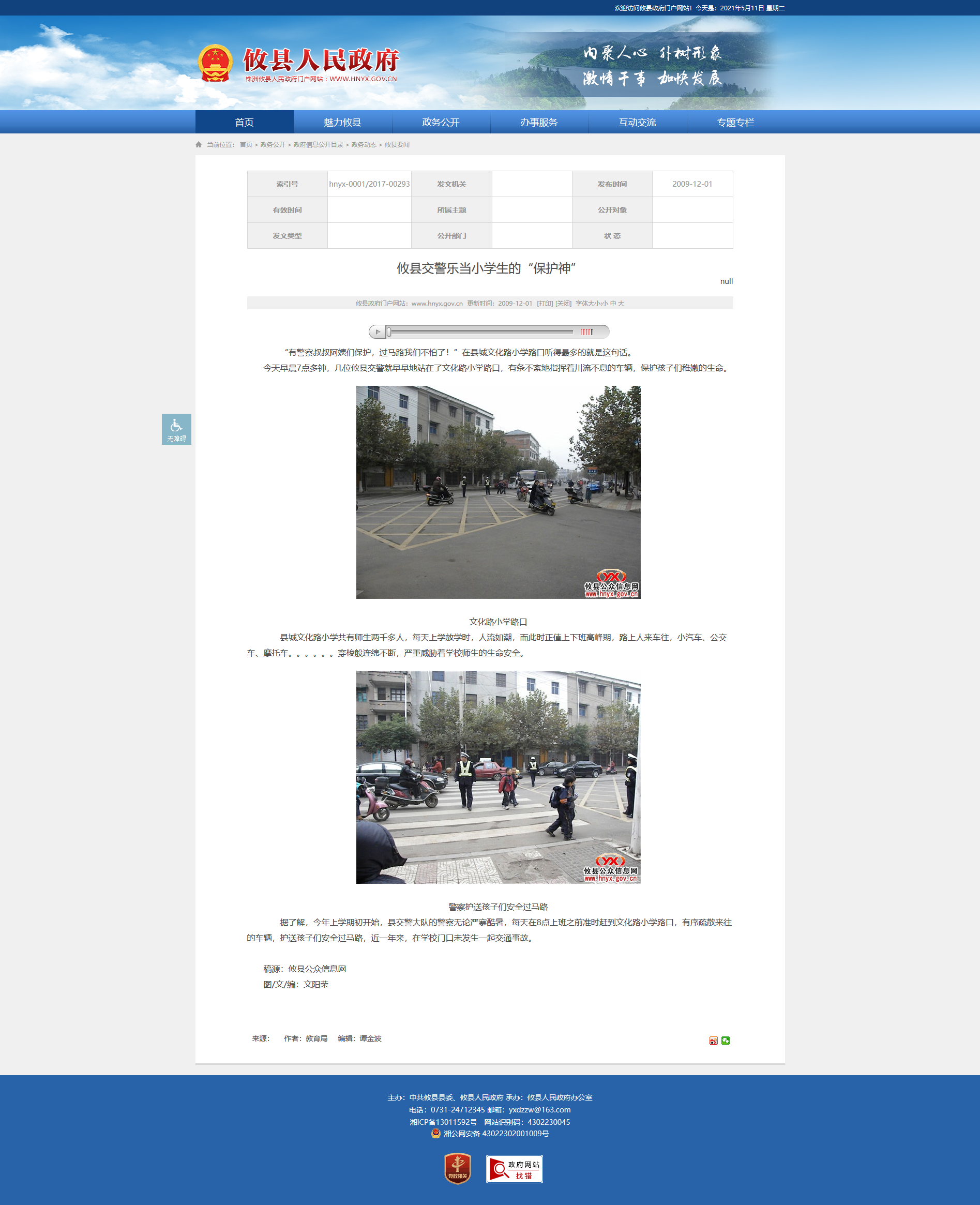Click the police emblem beside 湘公网安备
The image size is (980, 1205).
click(x=435, y=1133)
